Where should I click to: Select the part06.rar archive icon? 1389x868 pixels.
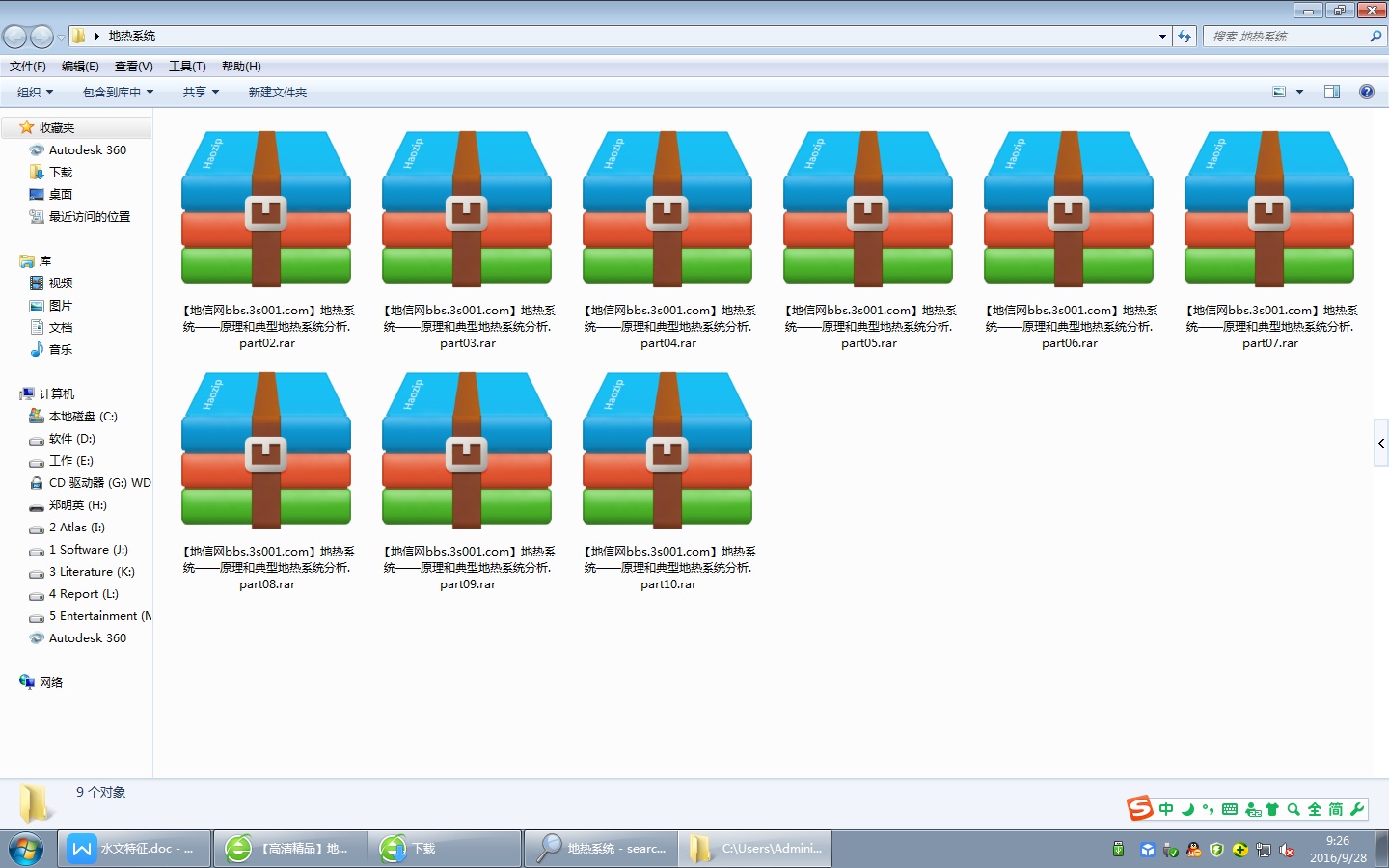pyautogui.click(x=1069, y=208)
